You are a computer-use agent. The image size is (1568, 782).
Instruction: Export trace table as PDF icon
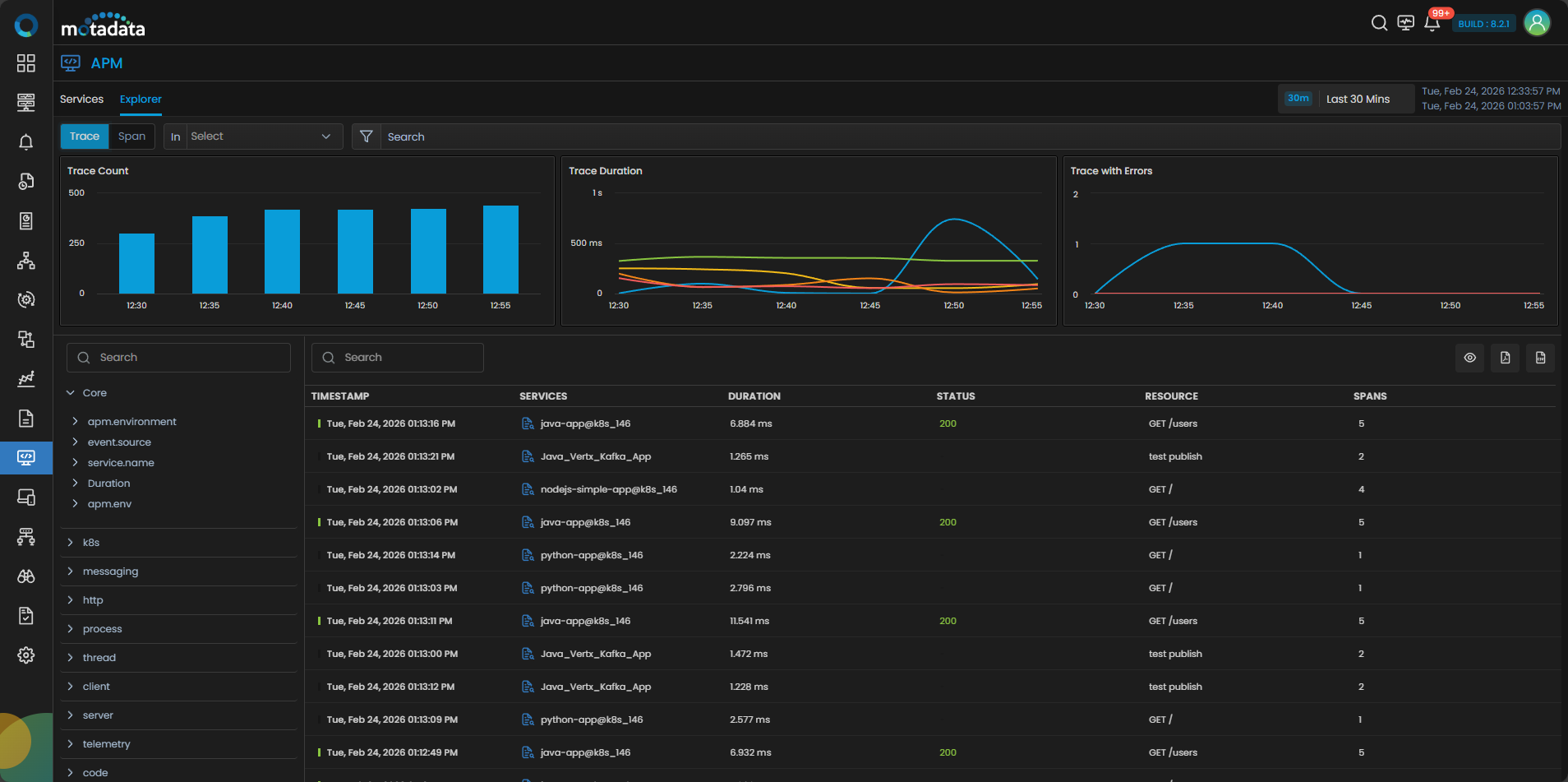click(x=1505, y=358)
